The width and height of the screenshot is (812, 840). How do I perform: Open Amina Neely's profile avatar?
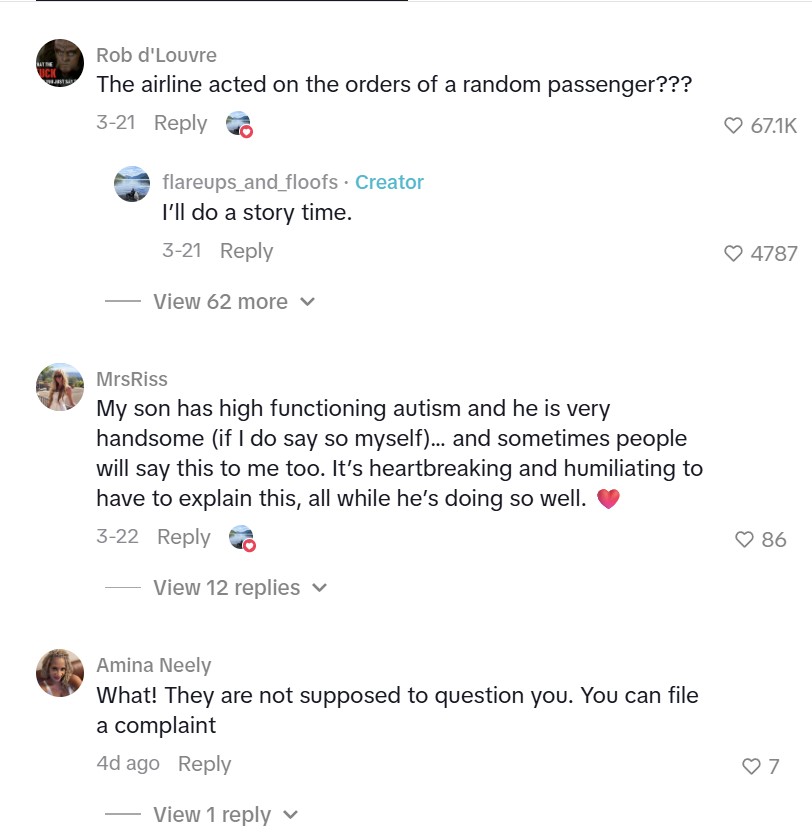pyautogui.click(x=59, y=672)
